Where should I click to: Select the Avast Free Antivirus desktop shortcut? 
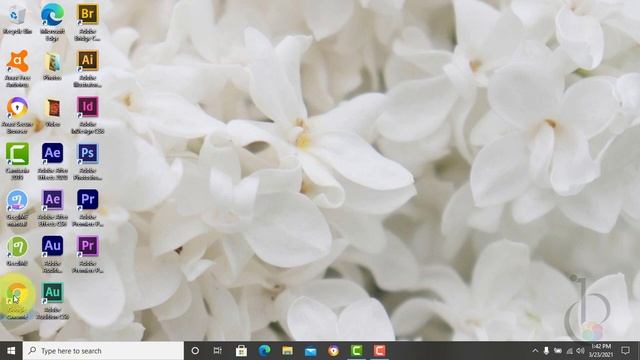17,68
